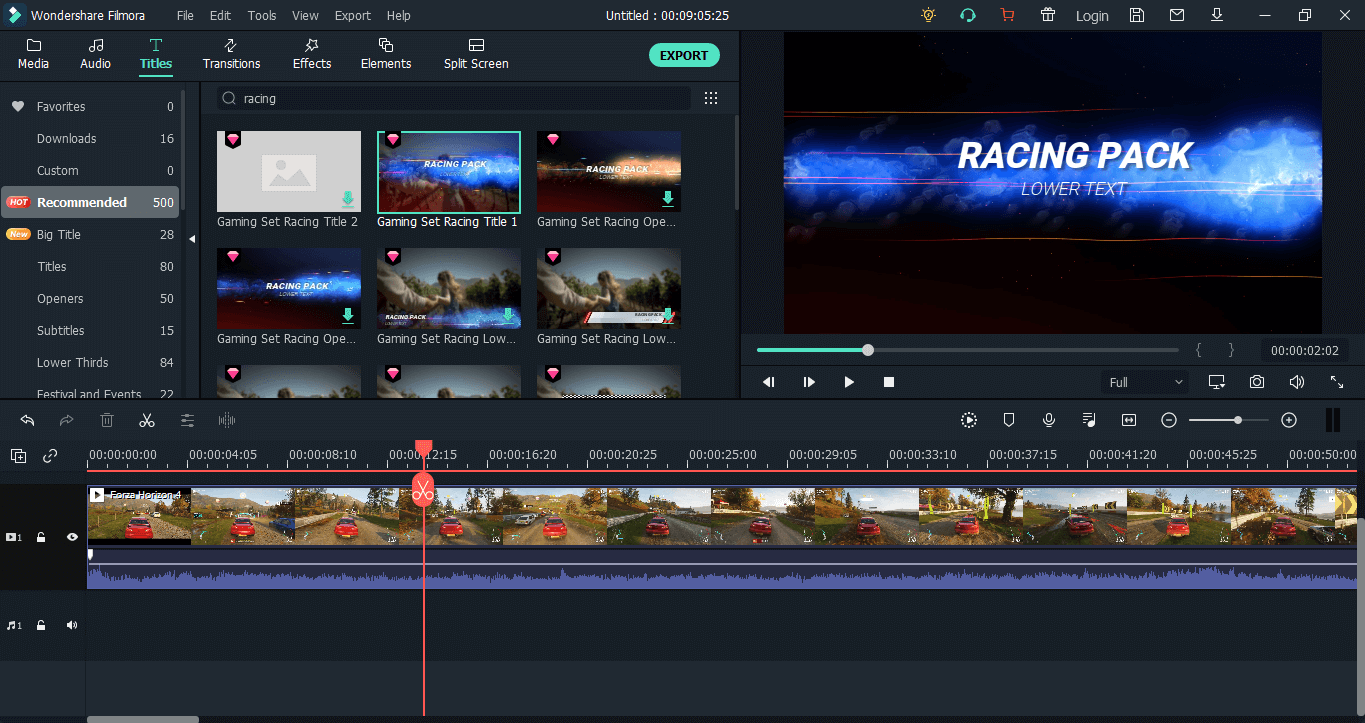Image resolution: width=1365 pixels, height=723 pixels.
Task: Switch to the Effects tab
Action: [x=312, y=54]
